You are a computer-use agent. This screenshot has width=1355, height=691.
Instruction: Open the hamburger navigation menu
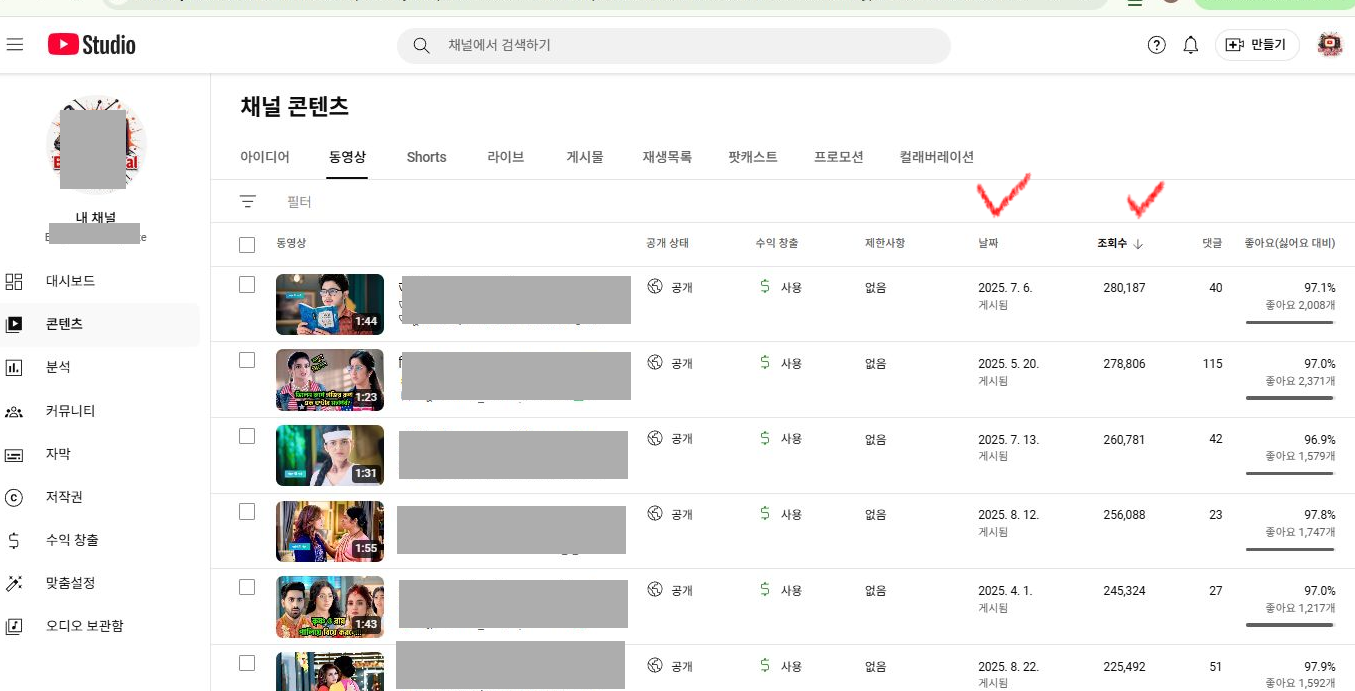tap(15, 45)
